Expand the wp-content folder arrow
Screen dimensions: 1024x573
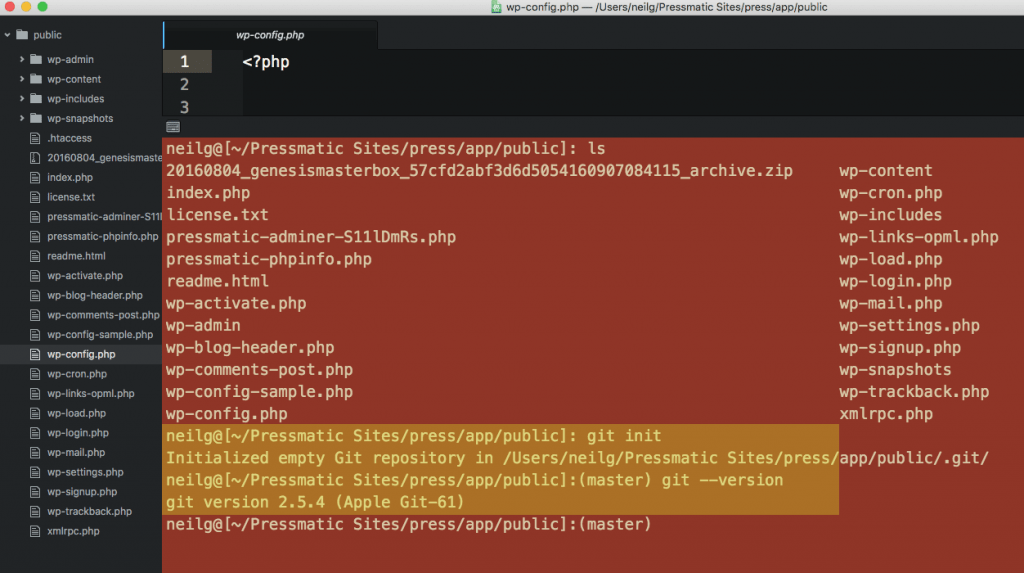[x=22, y=79]
